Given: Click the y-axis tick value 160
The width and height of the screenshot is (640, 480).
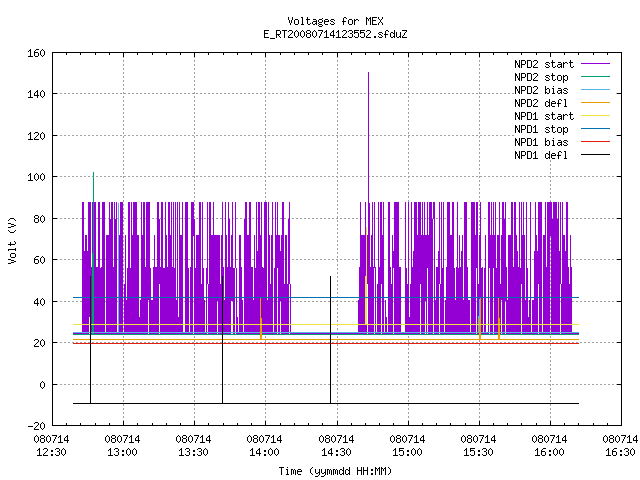Looking at the screenshot, I should [x=36, y=53].
